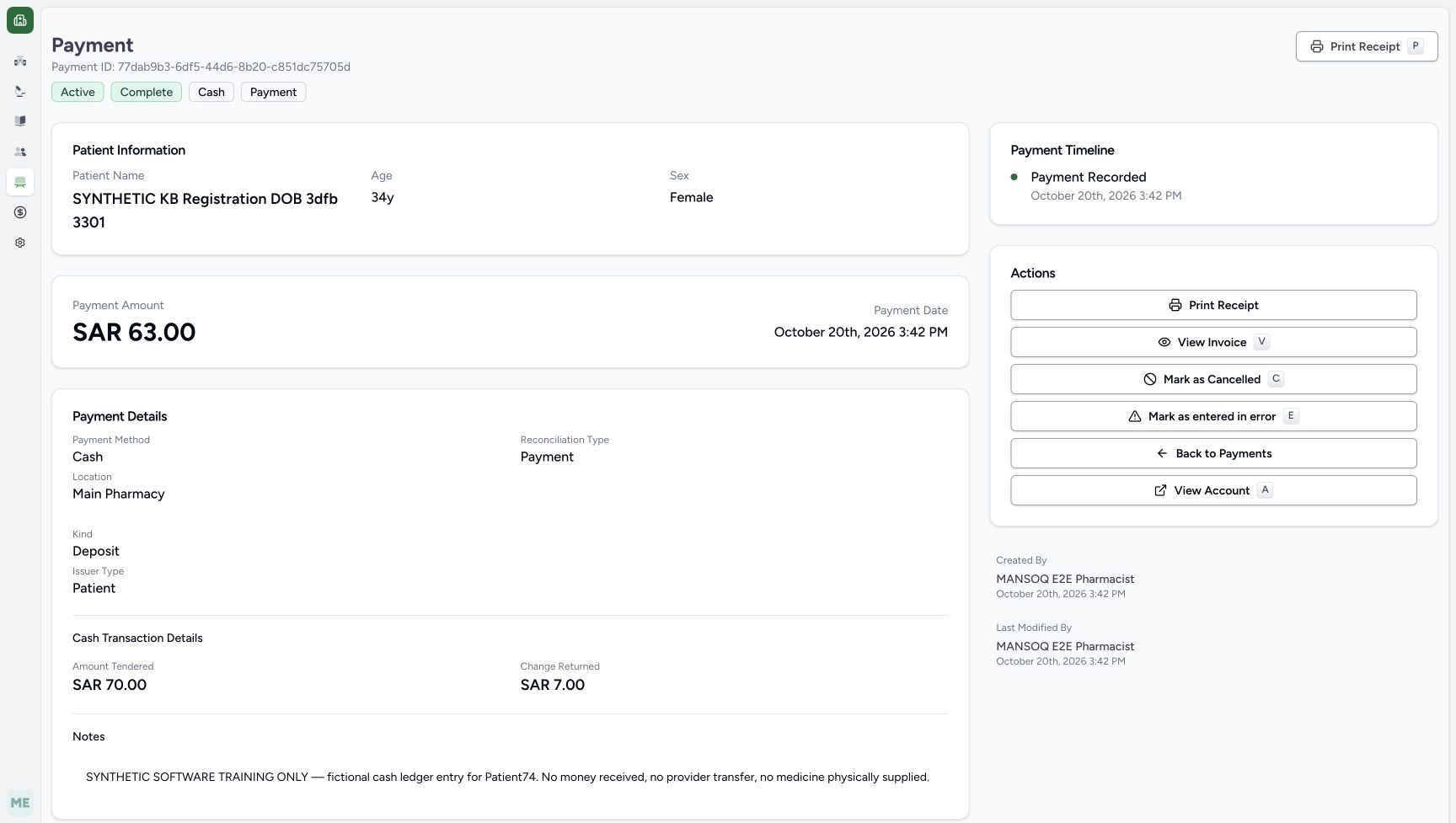Click the Active status badge
Viewport: 1456px width, 823px height.
(78, 92)
